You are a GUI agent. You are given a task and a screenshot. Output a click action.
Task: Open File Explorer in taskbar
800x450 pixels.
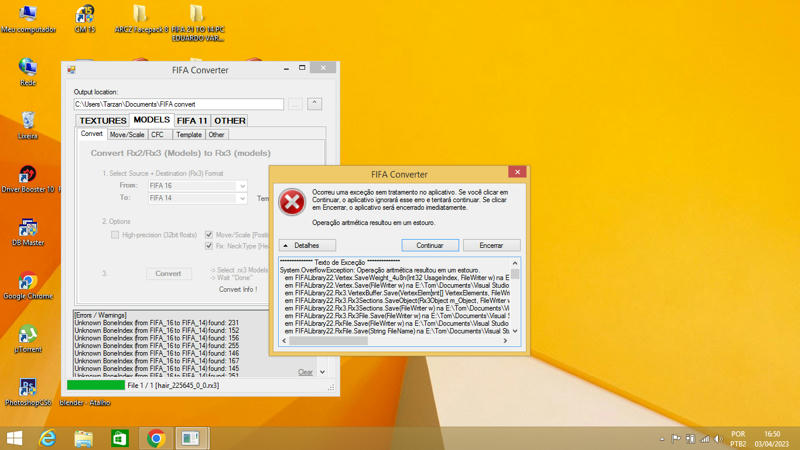point(83,438)
